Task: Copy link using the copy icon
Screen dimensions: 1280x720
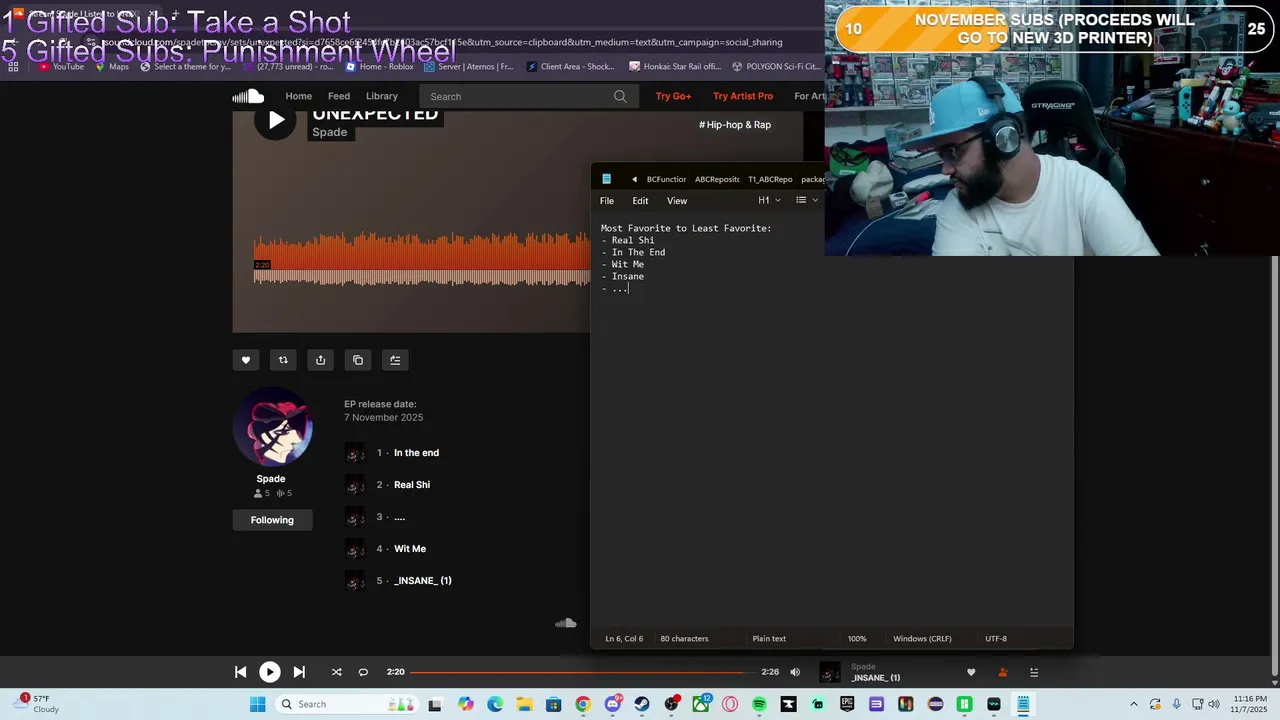Action: tap(358, 360)
